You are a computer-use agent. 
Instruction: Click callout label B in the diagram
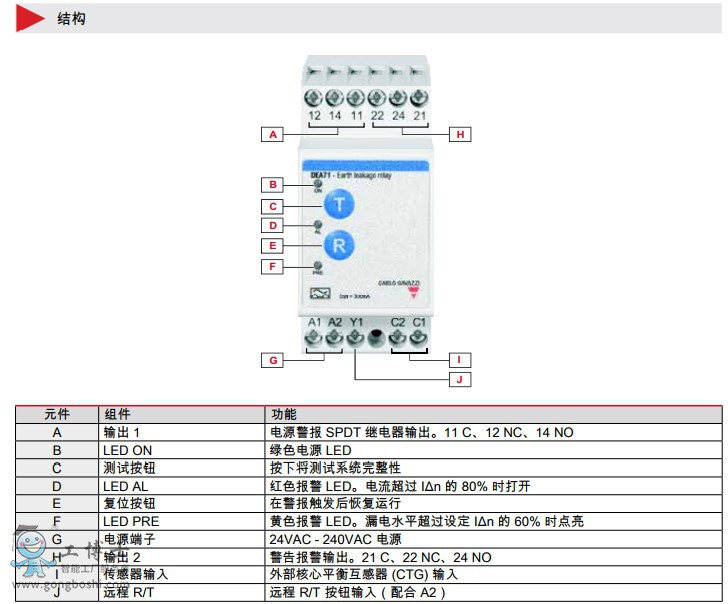click(273, 184)
